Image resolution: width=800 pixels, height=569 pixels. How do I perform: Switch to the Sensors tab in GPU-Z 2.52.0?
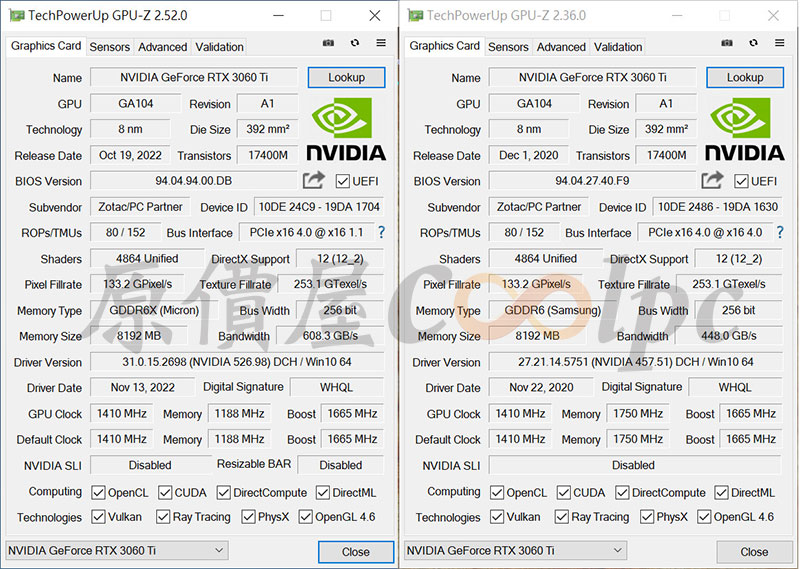click(x=109, y=47)
